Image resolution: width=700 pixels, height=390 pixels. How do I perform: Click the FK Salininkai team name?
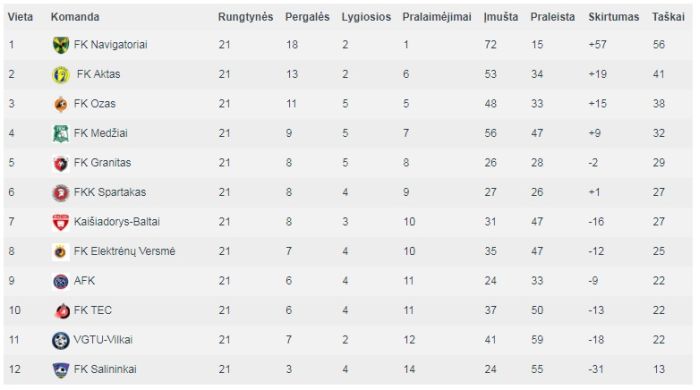tap(105, 369)
